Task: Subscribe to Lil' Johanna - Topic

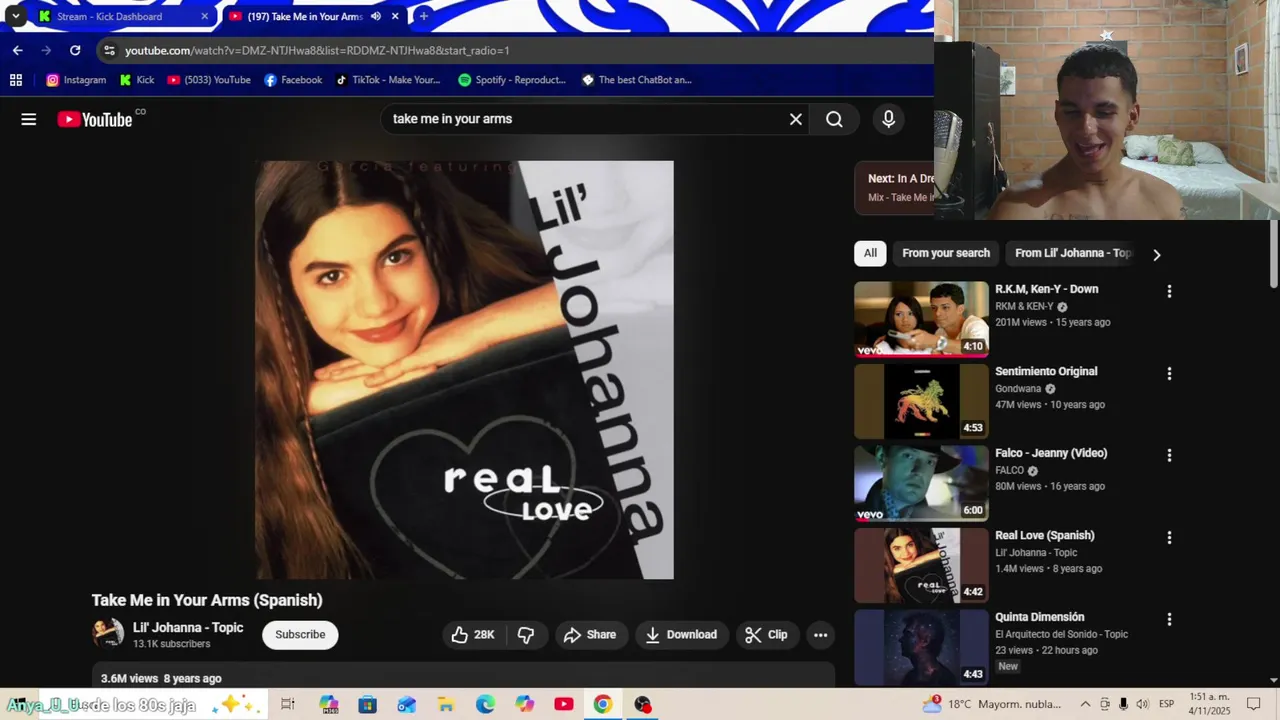Action: pyautogui.click(x=300, y=635)
